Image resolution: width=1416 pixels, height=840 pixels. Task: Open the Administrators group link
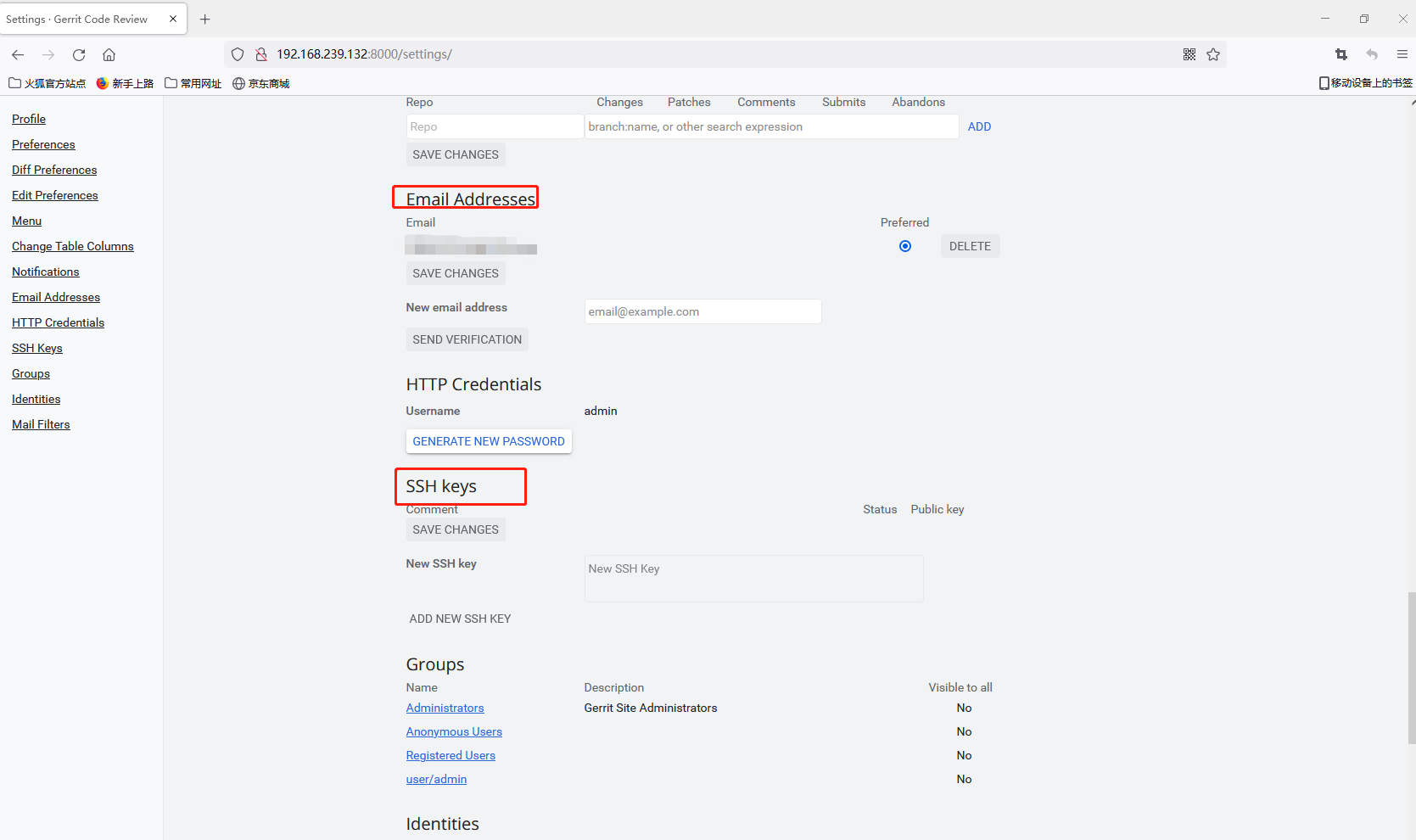click(445, 708)
